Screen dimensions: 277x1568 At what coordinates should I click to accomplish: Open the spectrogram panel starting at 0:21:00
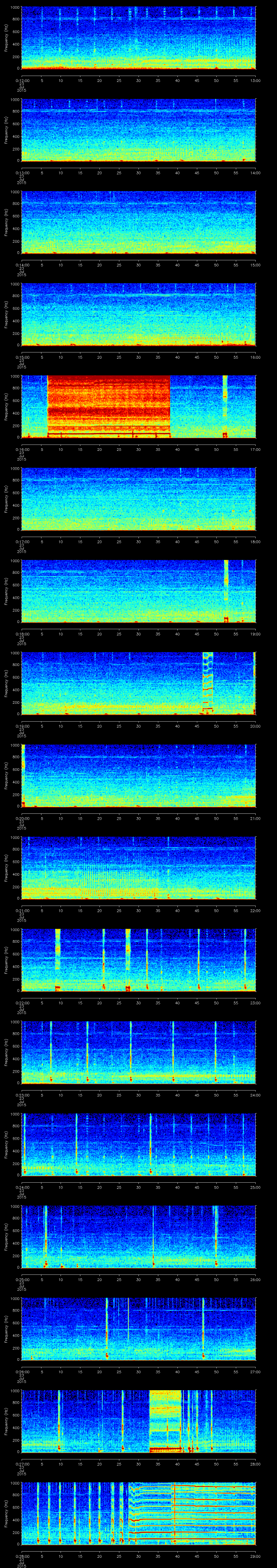point(139,868)
